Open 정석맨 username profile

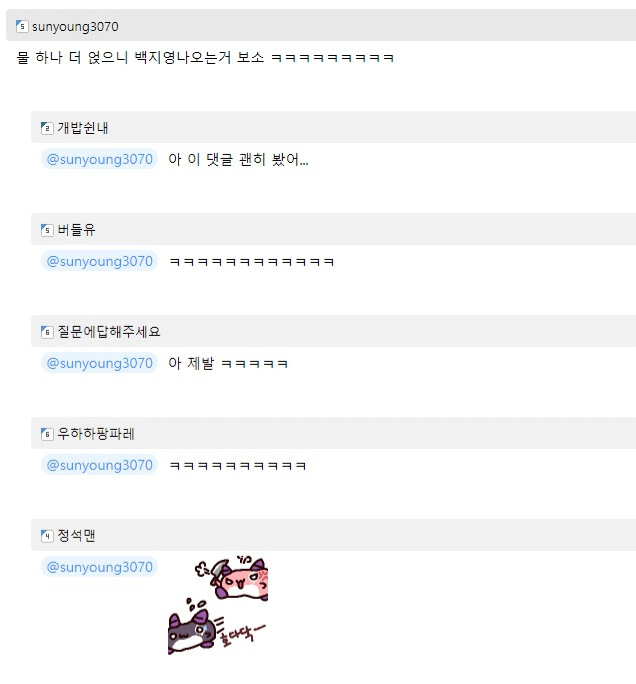tap(76, 536)
